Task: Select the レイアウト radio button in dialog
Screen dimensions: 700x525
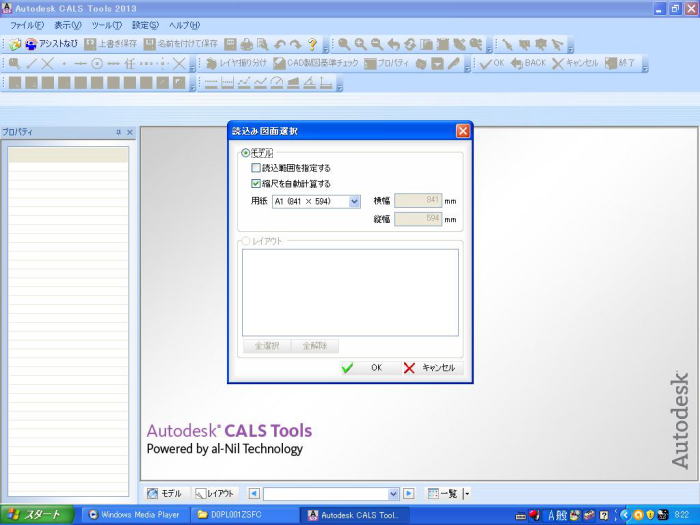Action: (x=246, y=241)
